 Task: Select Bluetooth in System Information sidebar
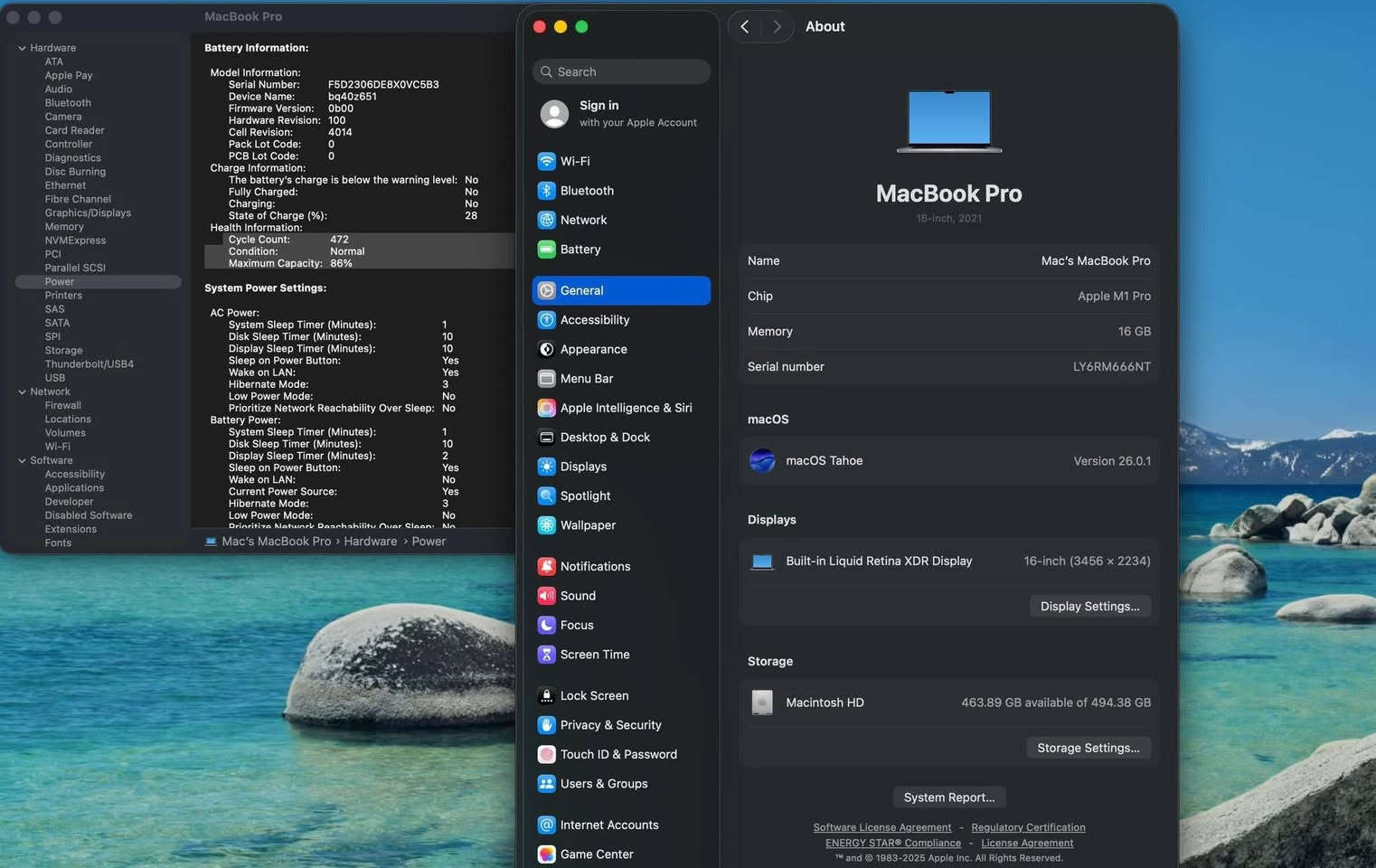[x=68, y=103]
